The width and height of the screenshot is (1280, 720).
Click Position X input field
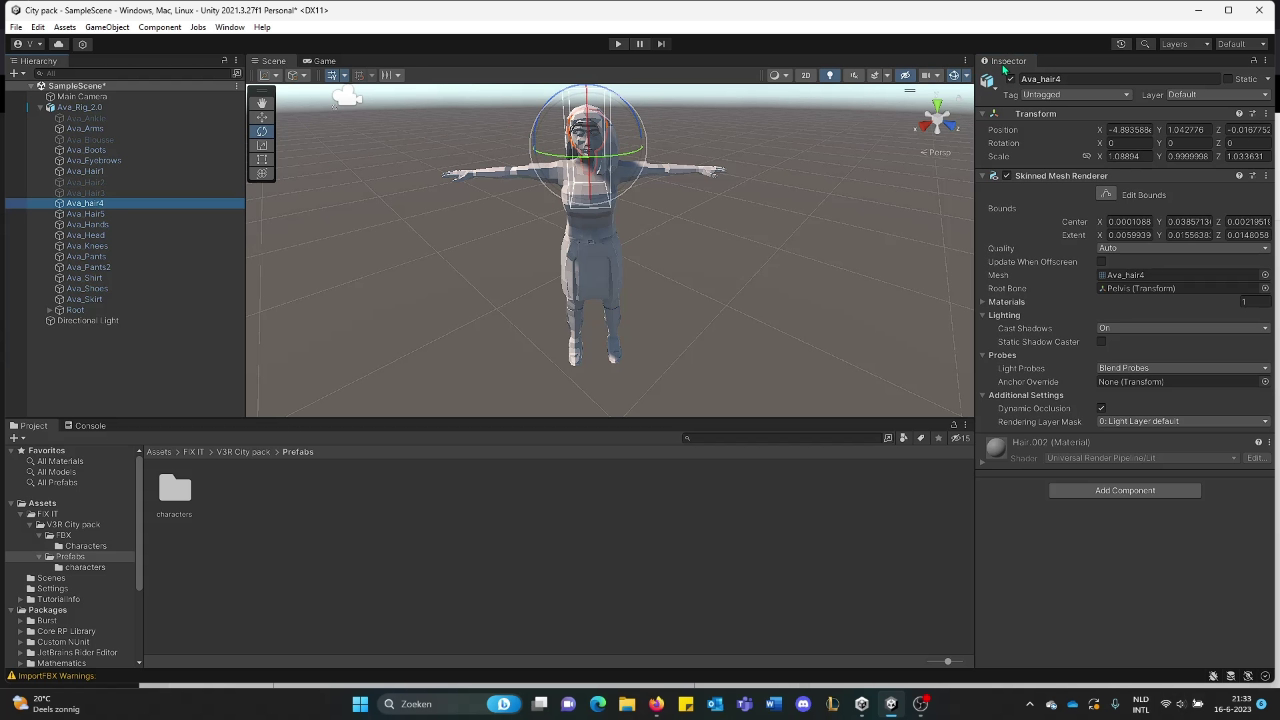click(1130, 130)
